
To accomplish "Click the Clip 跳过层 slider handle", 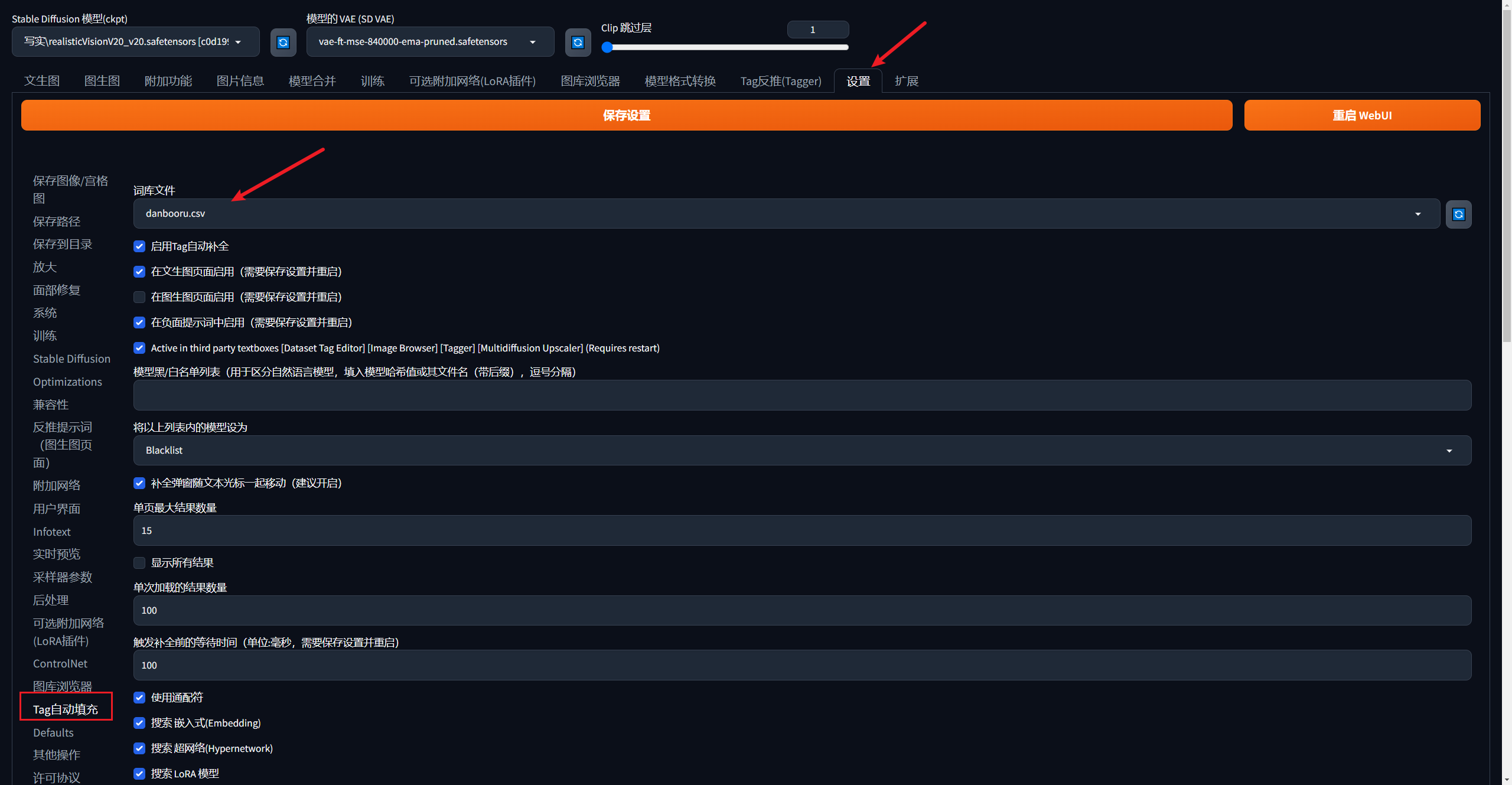I will pyautogui.click(x=607, y=47).
